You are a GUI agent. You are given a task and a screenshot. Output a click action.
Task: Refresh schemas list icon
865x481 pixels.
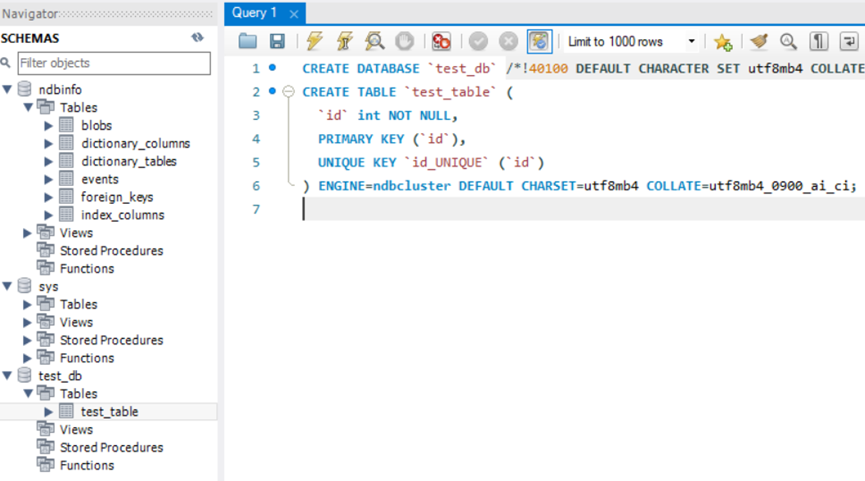click(197, 38)
